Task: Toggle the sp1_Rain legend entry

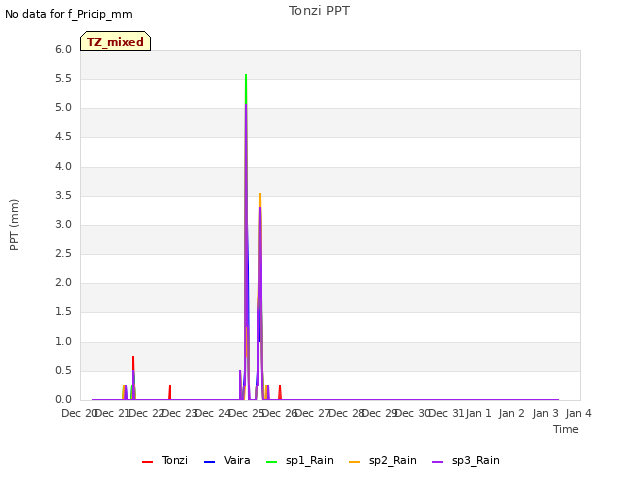Action: tap(300, 461)
